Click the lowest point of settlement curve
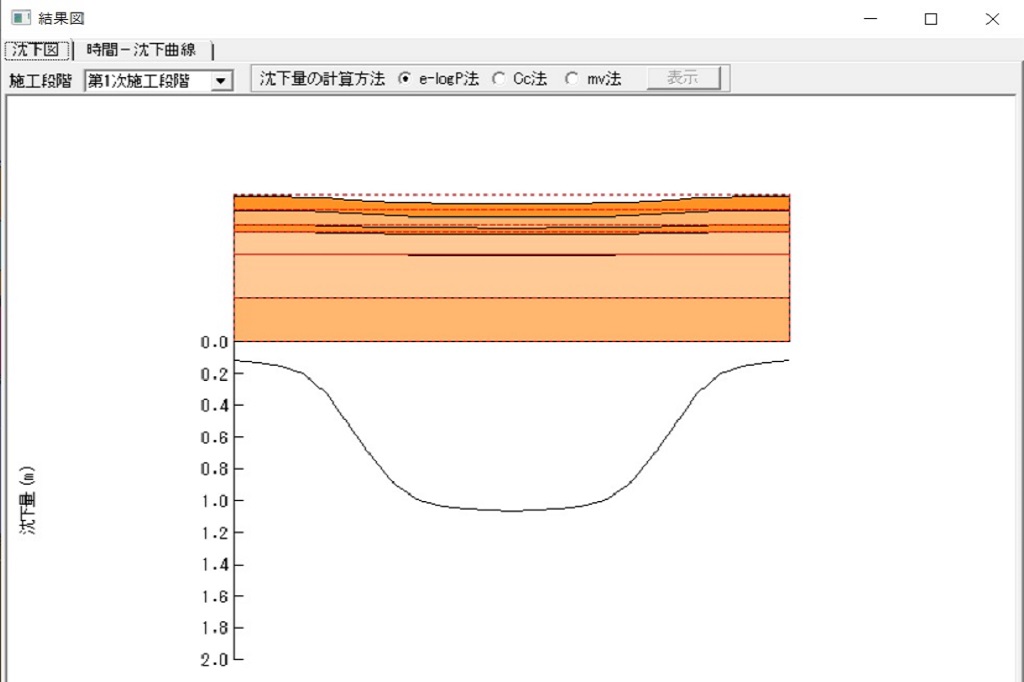The width and height of the screenshot is (1024, 682). tap(511, 511)
